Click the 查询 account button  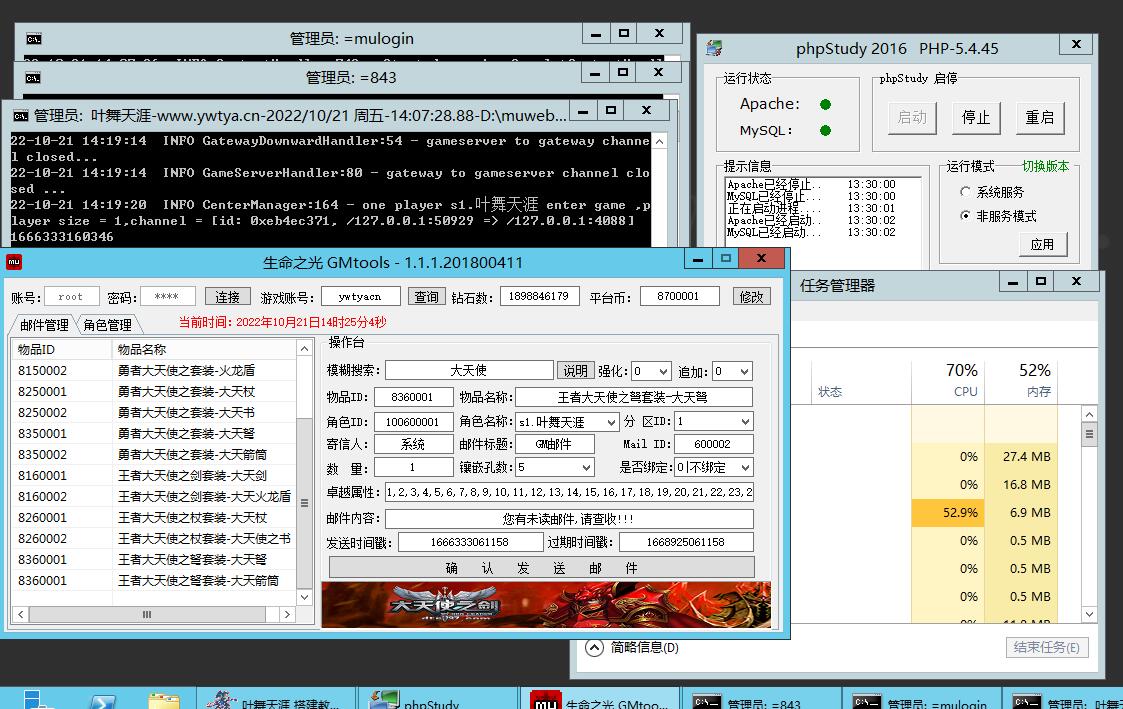427,296
